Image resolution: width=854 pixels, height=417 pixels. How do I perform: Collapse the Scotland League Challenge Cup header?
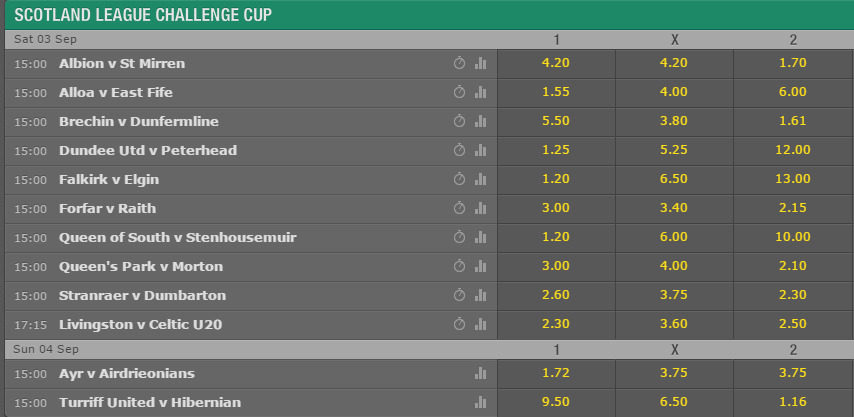[429, 15]
